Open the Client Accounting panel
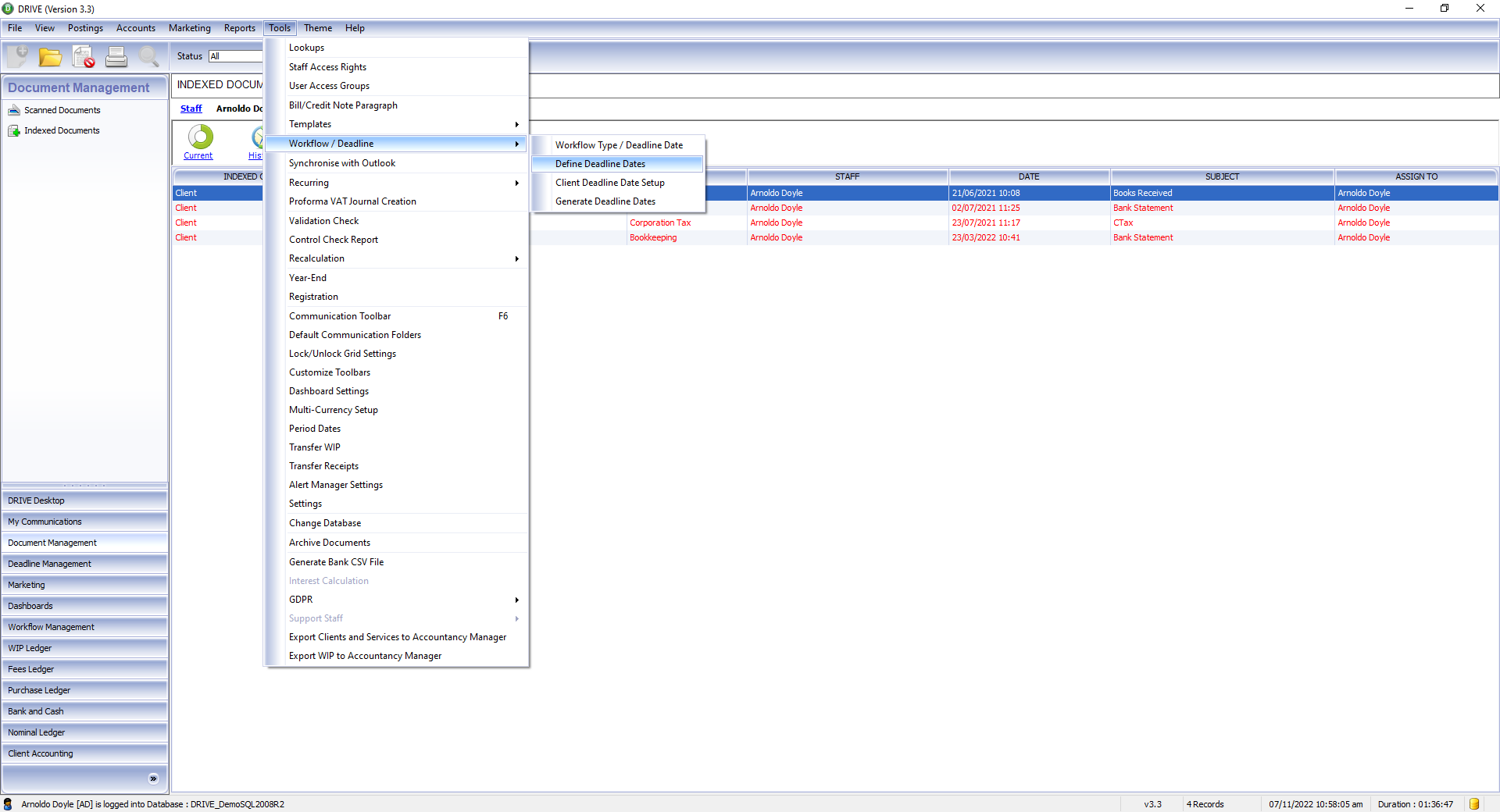The width and height of the screenshot is (1500, 812). 84,753
